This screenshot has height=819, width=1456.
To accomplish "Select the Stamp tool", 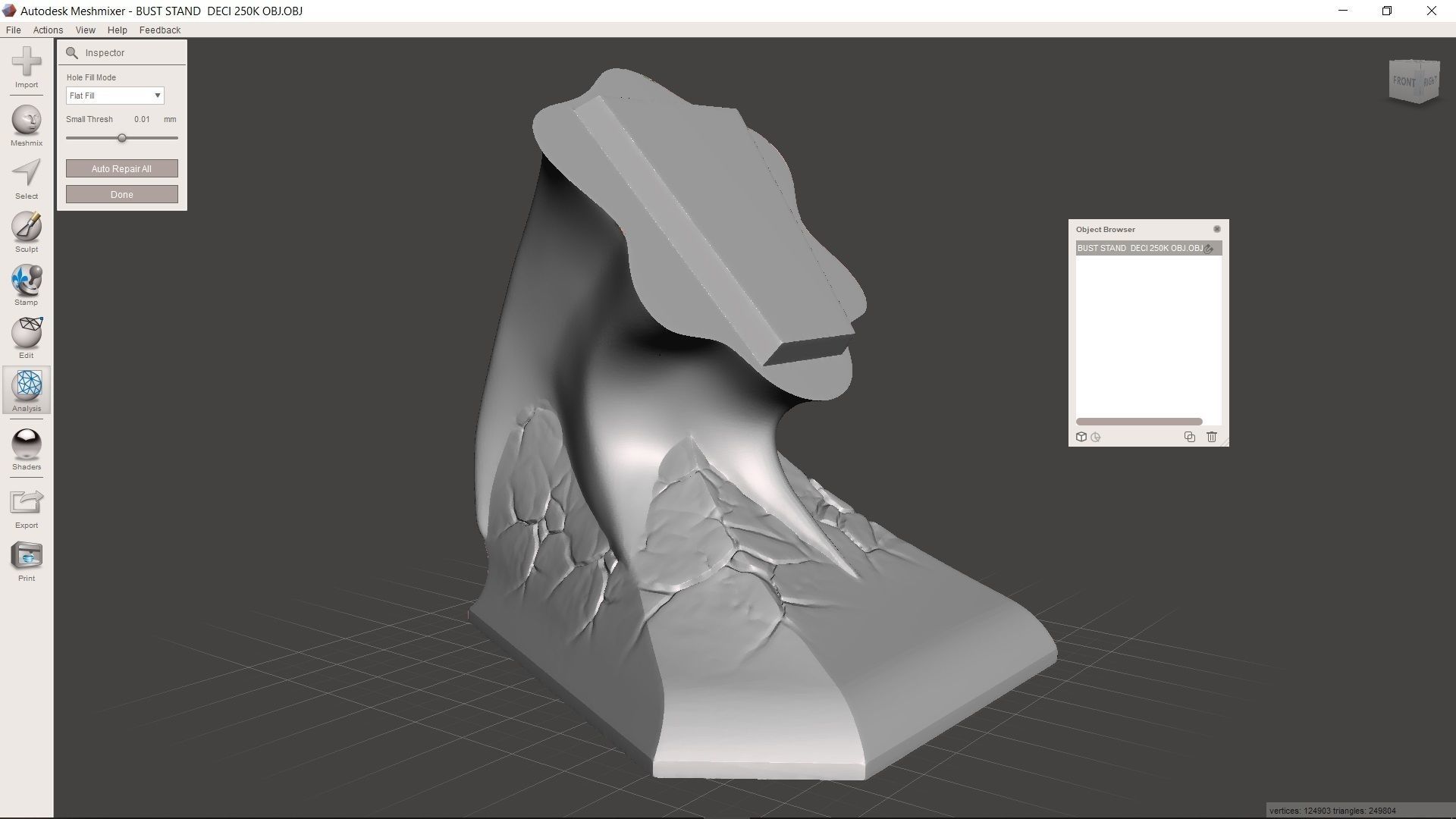I will (27, 280).
